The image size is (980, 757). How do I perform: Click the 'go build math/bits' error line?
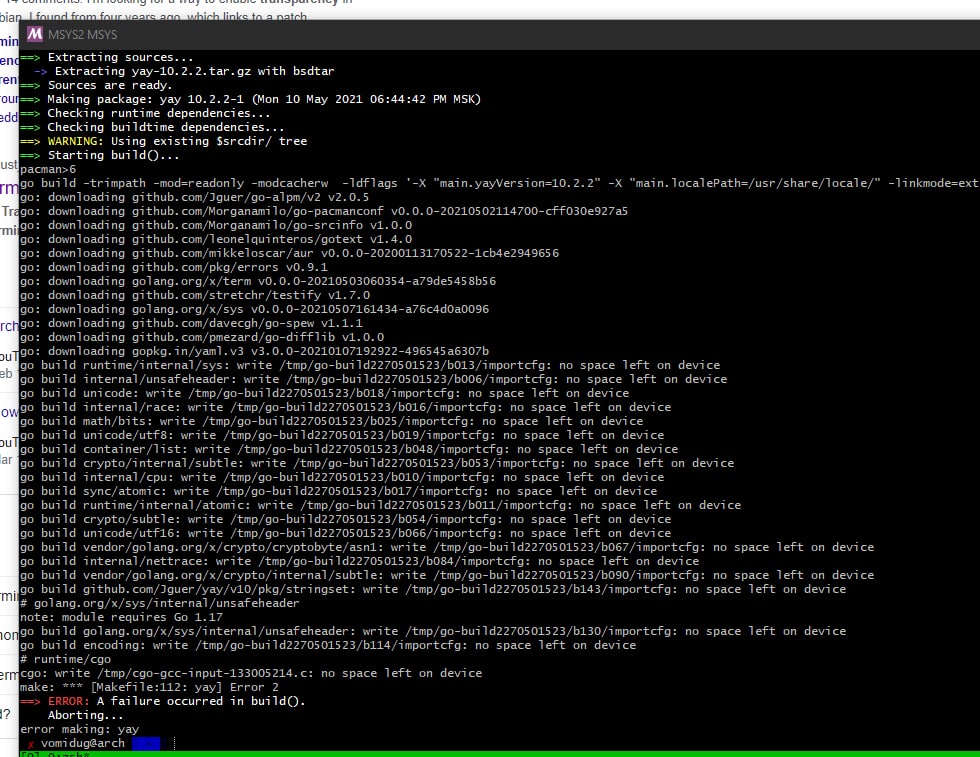[331, 421]
